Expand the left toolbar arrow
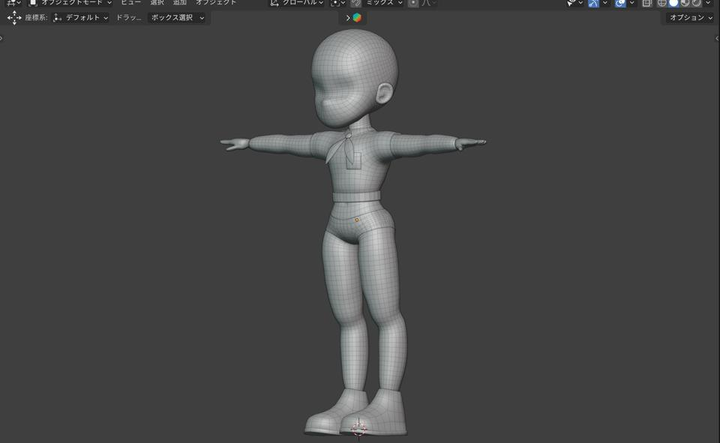 pyautogui.click(x=1, y=39)
